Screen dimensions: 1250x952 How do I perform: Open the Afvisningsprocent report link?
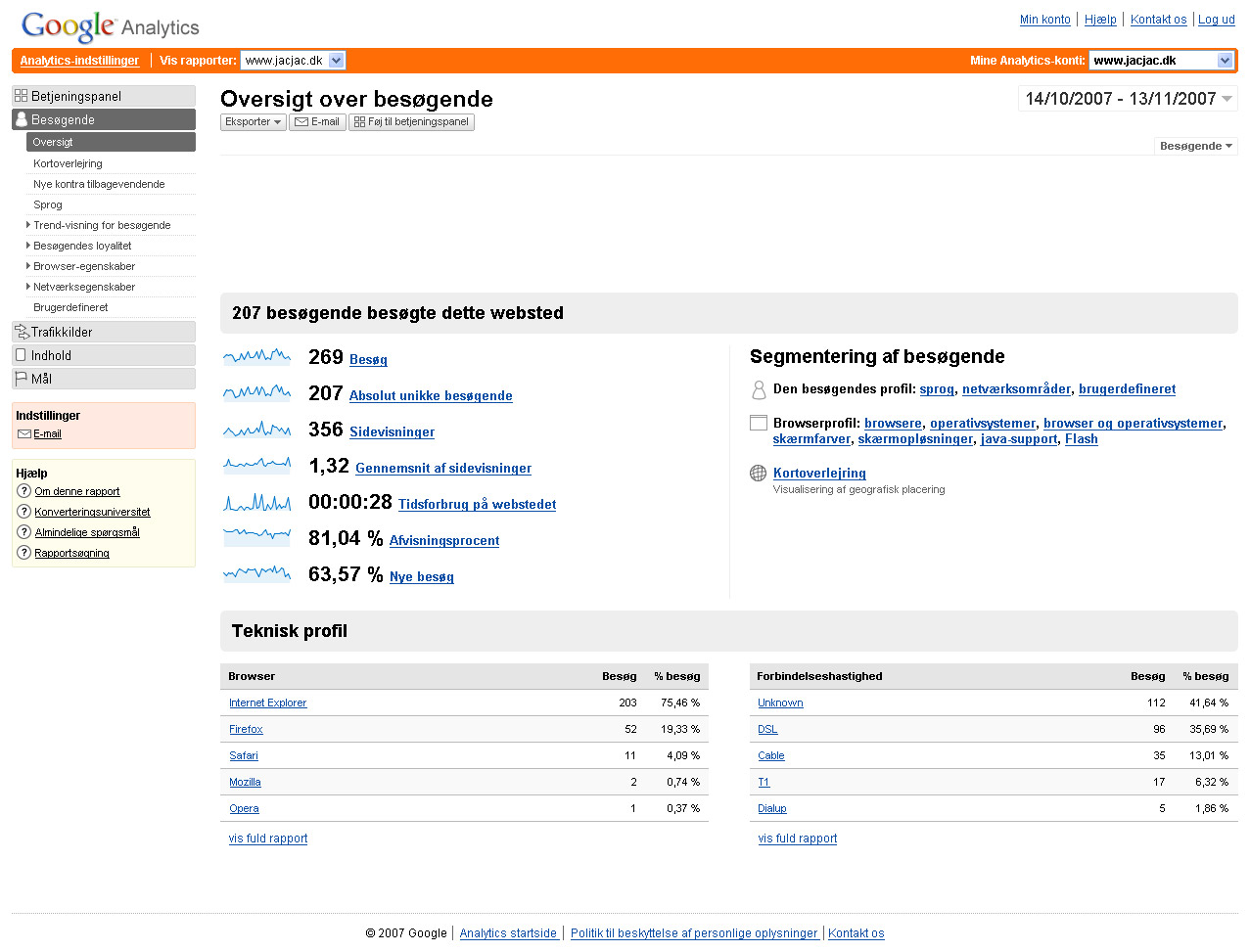pyautogui.click(x=443, y=541)
